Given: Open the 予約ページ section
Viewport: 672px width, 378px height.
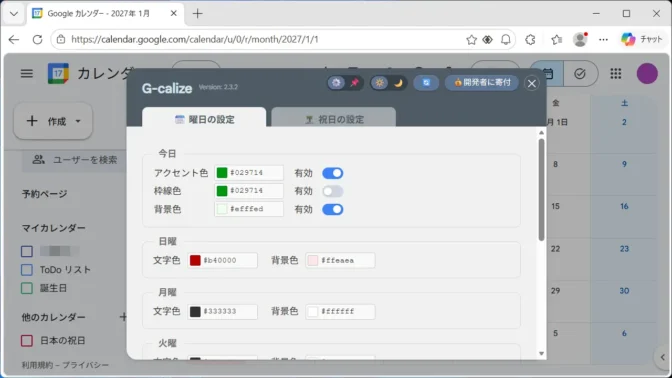Looking at the screenshot, I should (45, 194).
